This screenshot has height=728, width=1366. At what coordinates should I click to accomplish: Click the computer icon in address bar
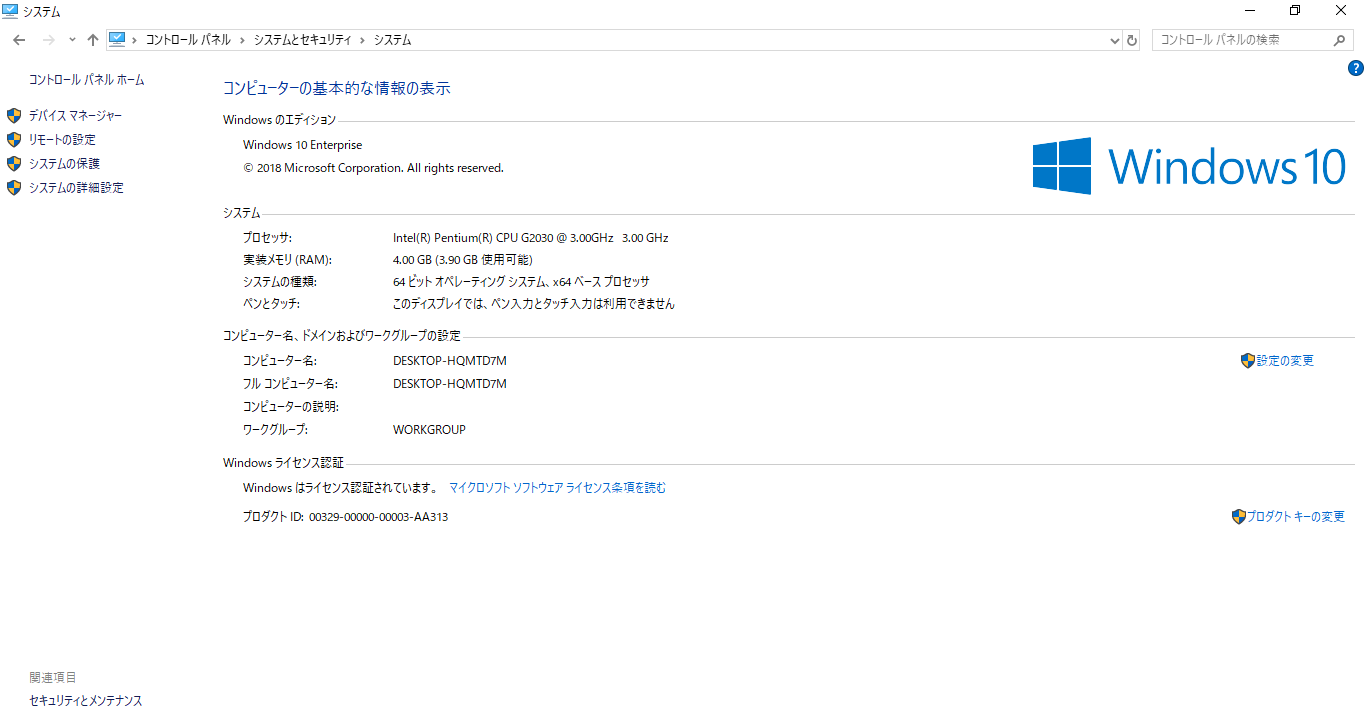click(117, 39)
